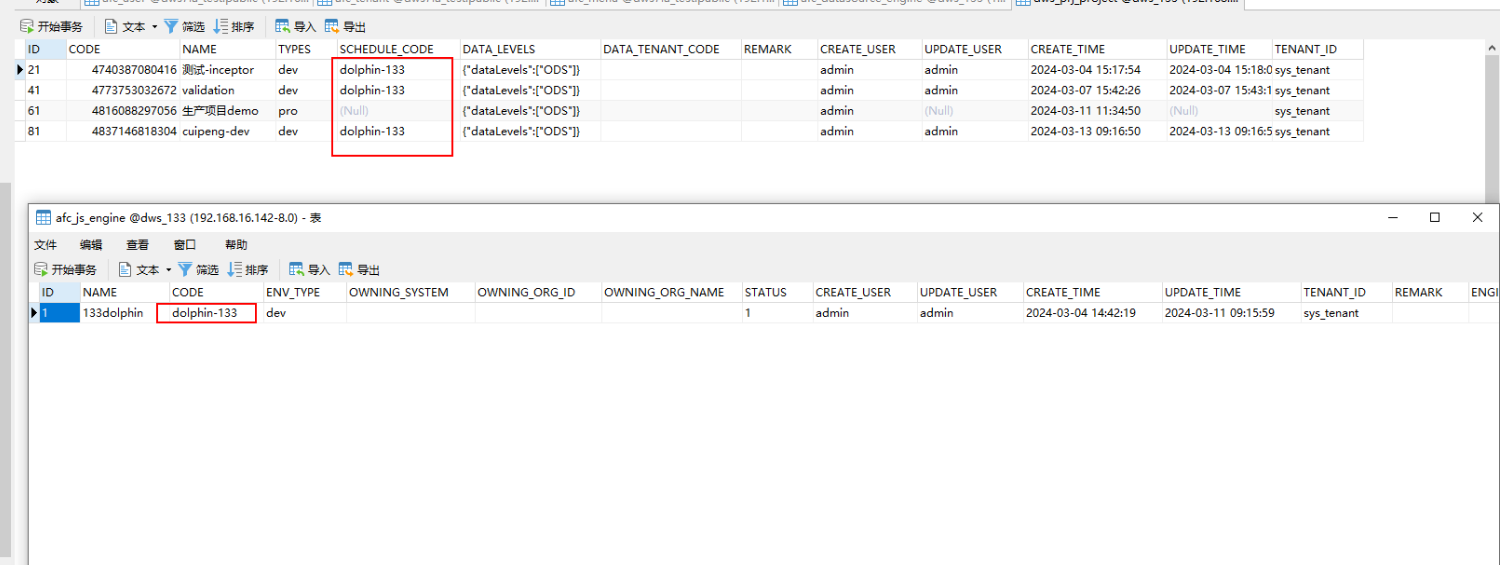Open the 编辑 menu

point(91,245)
